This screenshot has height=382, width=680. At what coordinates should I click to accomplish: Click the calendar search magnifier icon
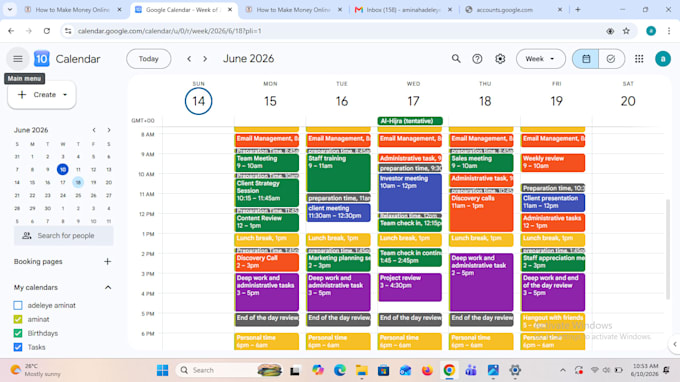[456, 59]
